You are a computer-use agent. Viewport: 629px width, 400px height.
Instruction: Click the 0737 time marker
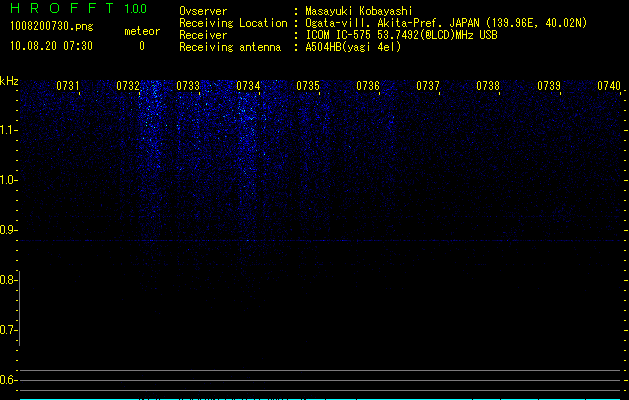[428, 85]
